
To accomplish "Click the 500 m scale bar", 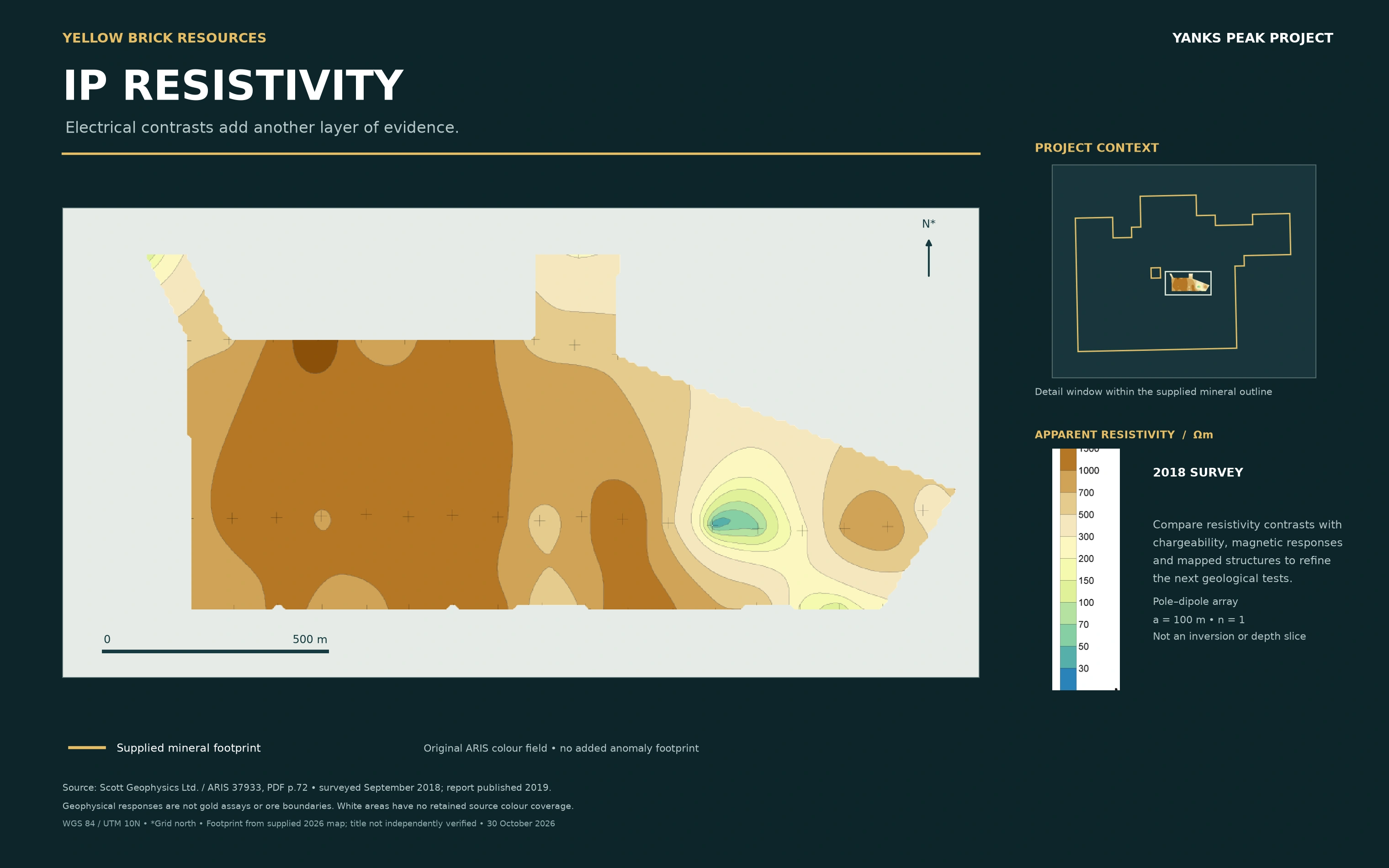I will (x=215, y=651).
